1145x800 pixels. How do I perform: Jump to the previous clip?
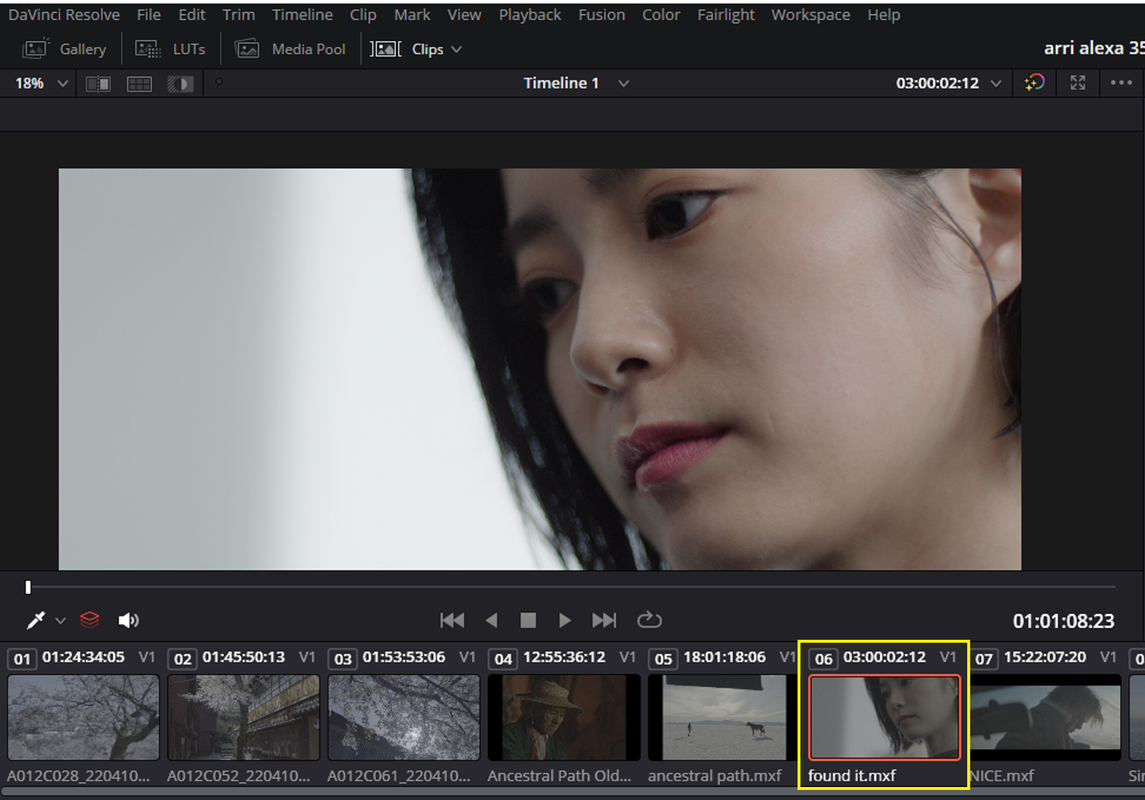[452, 620]
